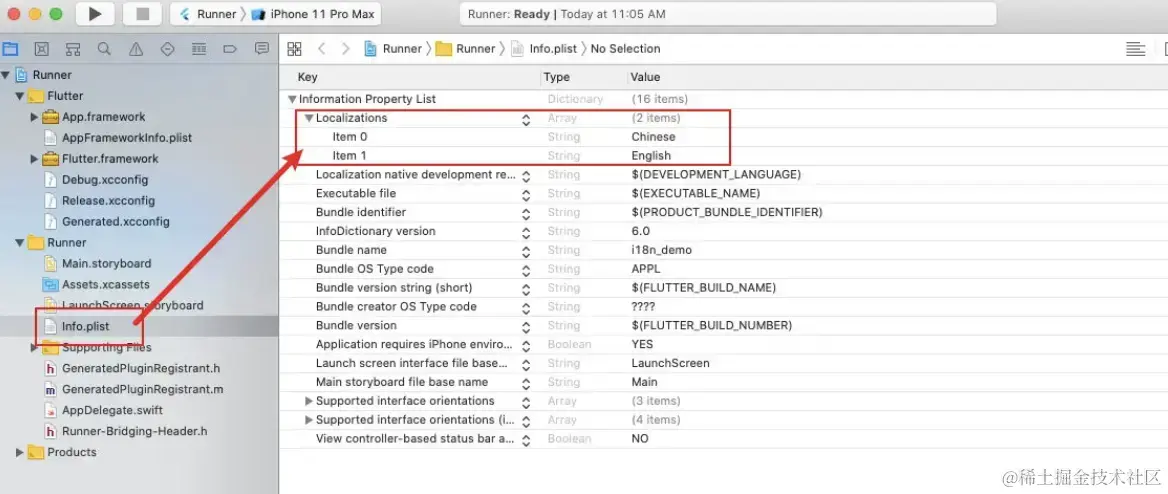Open editor options lines icon
Viewport: 1168px width, 494px height.
tap(1135, 49)
